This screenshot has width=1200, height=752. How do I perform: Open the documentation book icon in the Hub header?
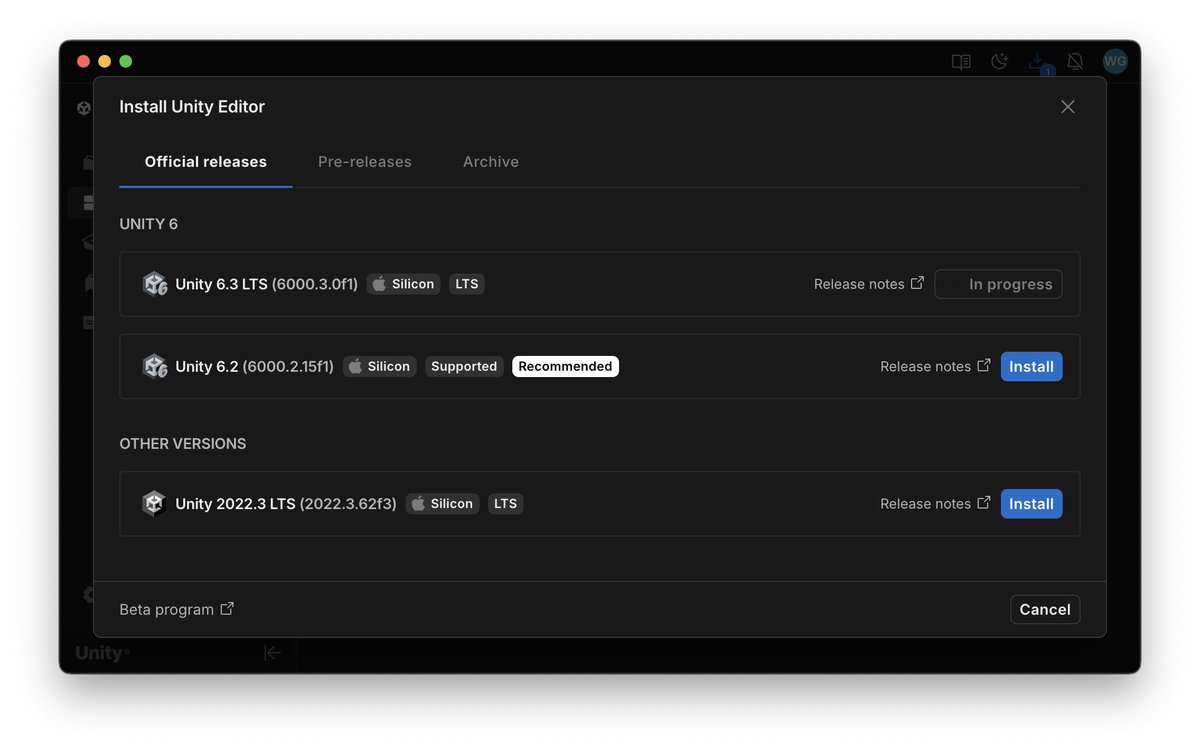(x=961, y=62)
